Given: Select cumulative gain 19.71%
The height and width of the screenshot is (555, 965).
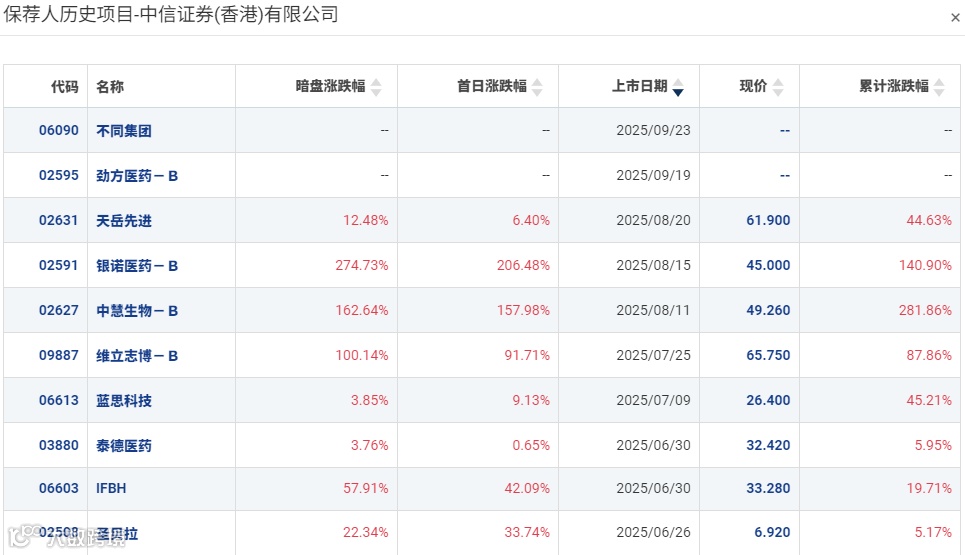Looking at the screenshot, I should (x=929, y=488).
